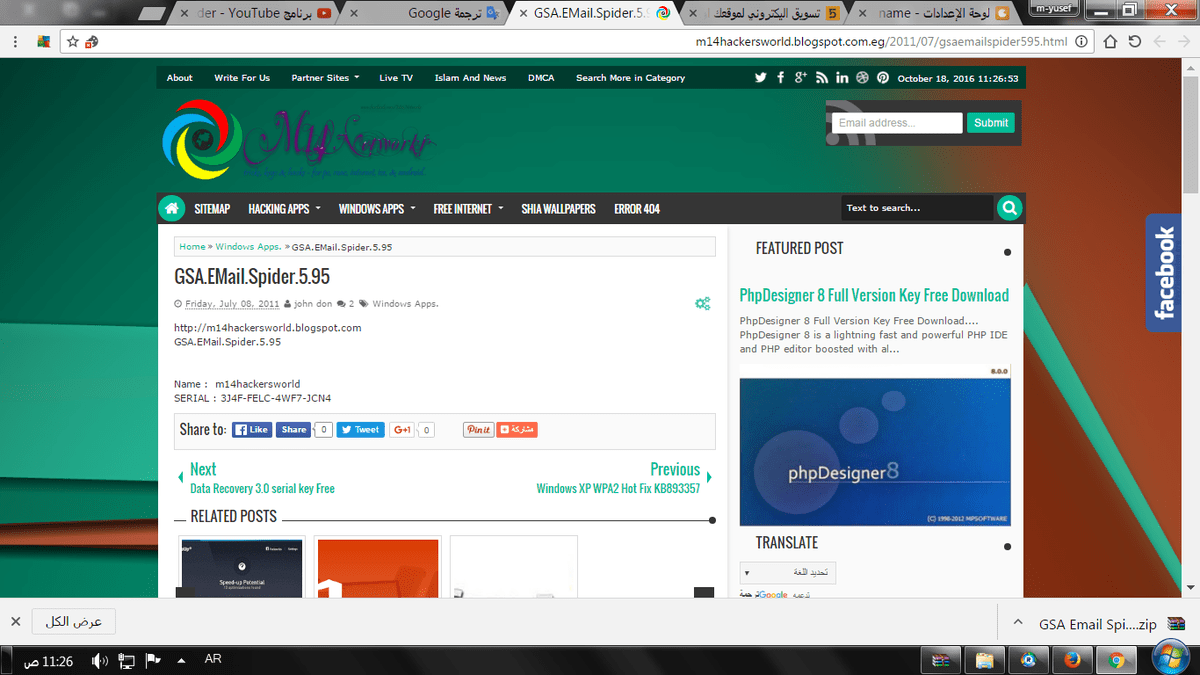Open PhpDesigner 8 featured post title

click(x=874, y=295)
